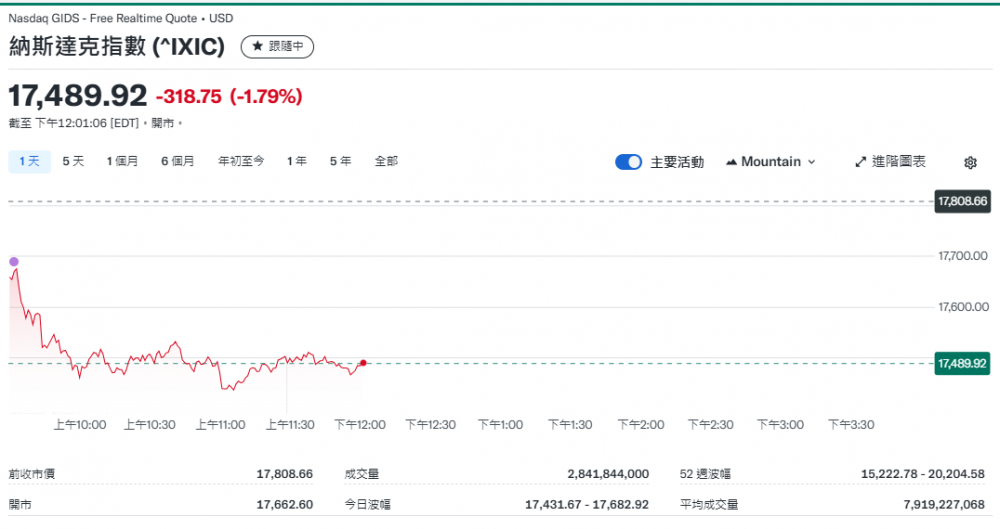Viewport: 1000px width, 529px height.
Task: Switch the chart to 1年
Action: click(x=296, y=161)
